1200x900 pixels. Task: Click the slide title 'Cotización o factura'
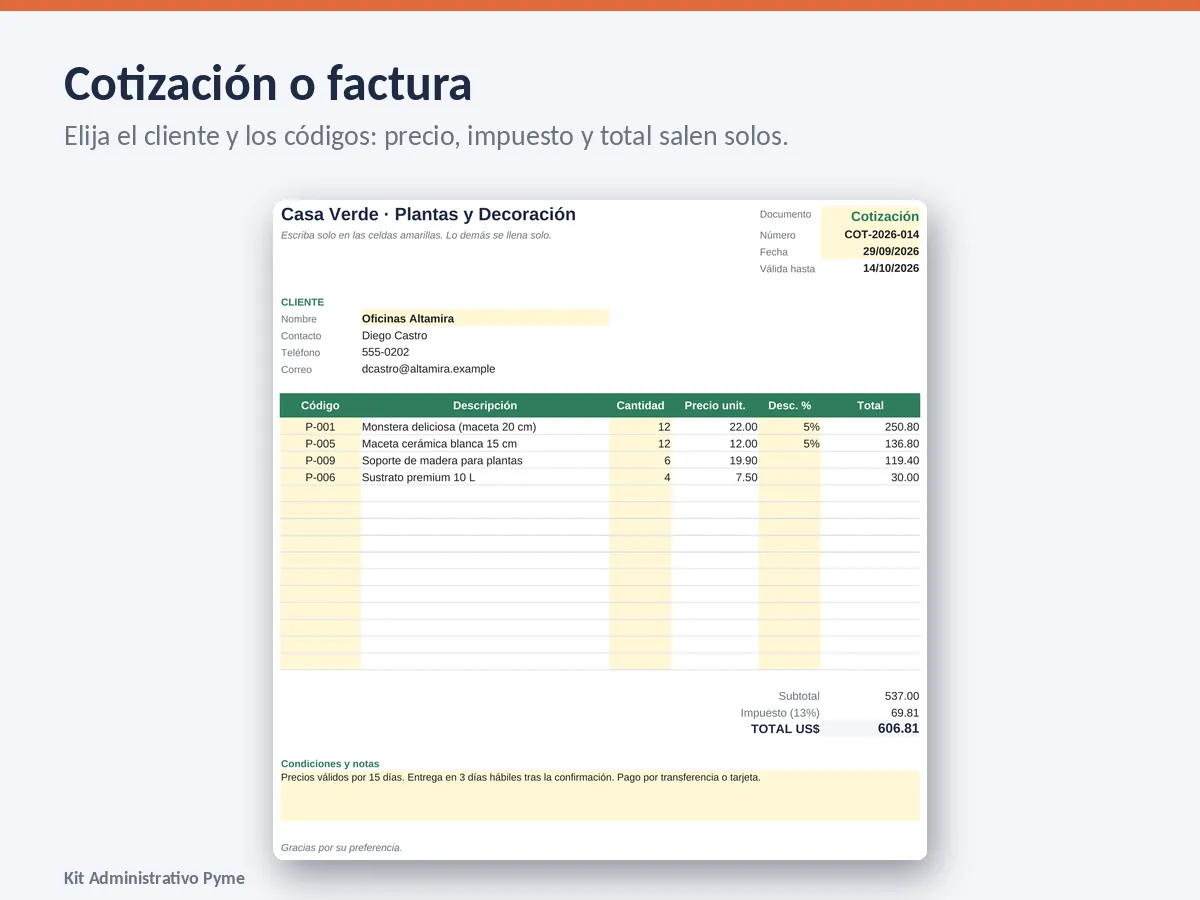pos(268,84)
